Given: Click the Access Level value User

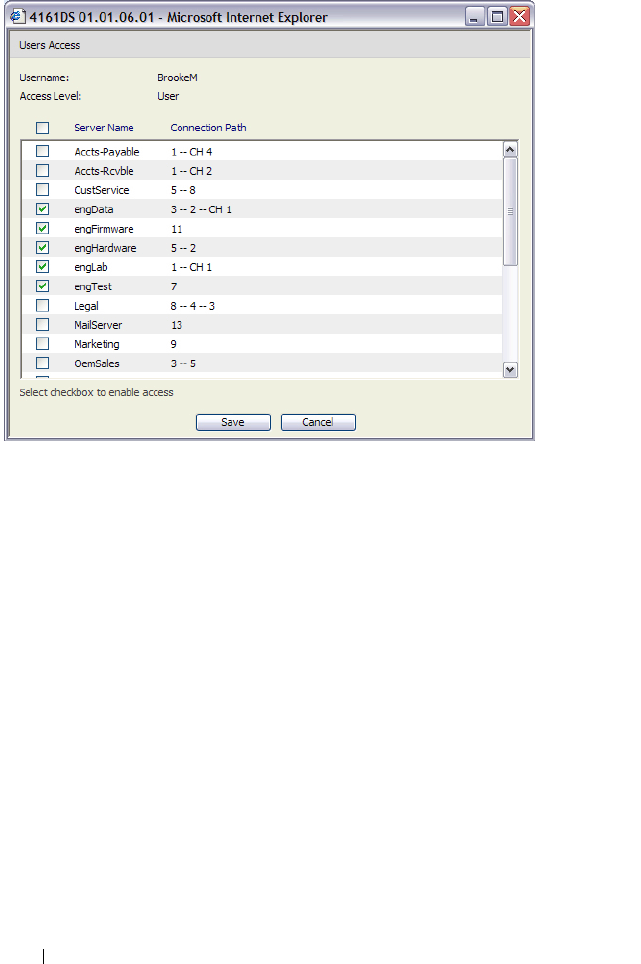Looking at the screenshot, I should coord(168,97).
